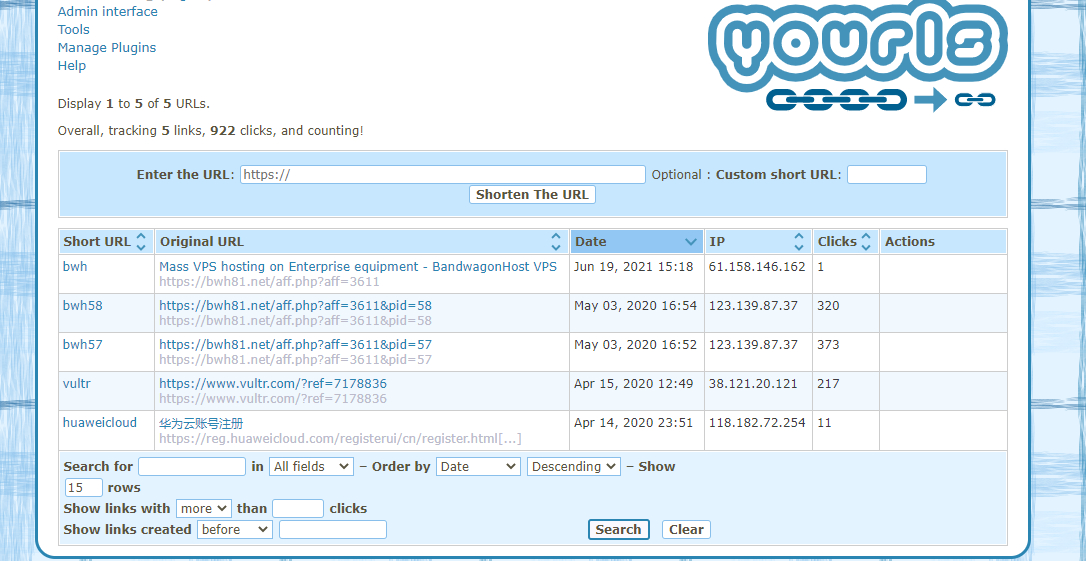Click the Original URL column header
Viewport: 1086px width, 561px height.
click(x=362, y=242)
